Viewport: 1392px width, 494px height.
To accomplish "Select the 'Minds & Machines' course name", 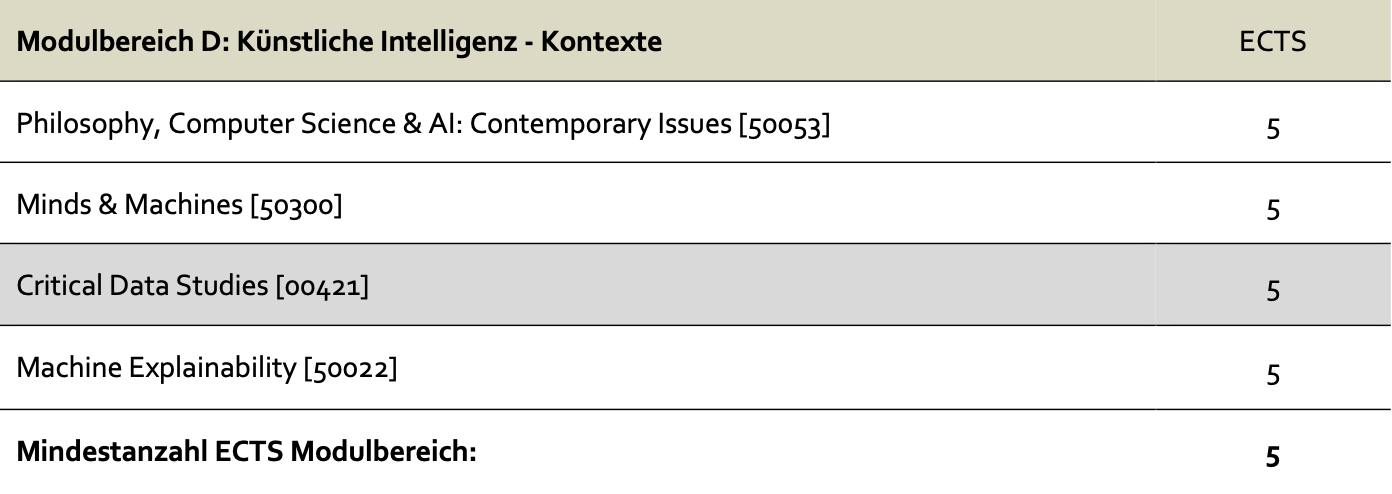I will point(129,206).
